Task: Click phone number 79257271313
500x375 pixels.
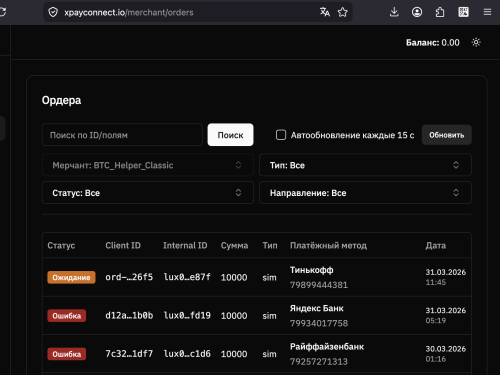Action: click(319, 361)
